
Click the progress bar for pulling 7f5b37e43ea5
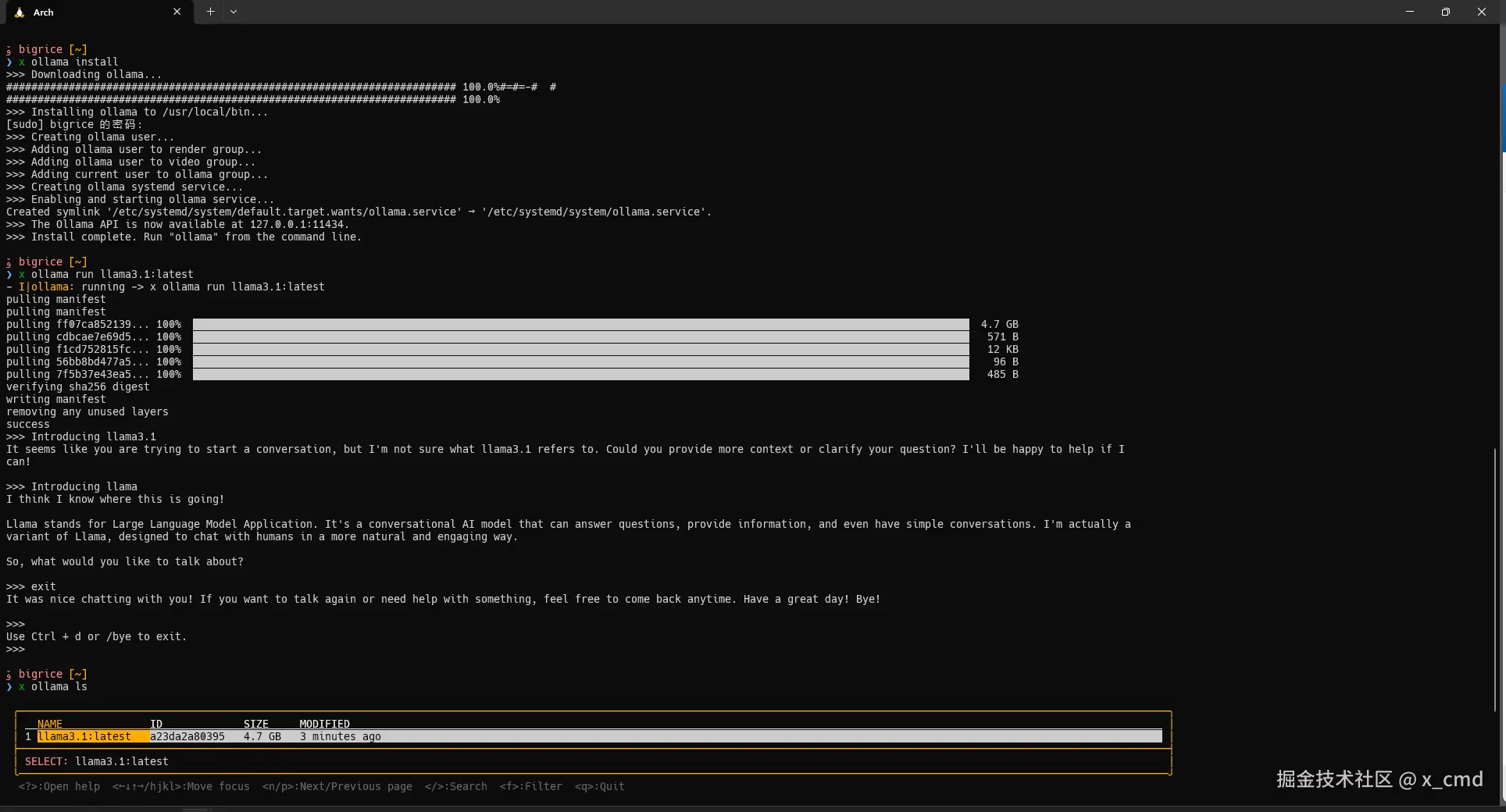tap(581, 374)
